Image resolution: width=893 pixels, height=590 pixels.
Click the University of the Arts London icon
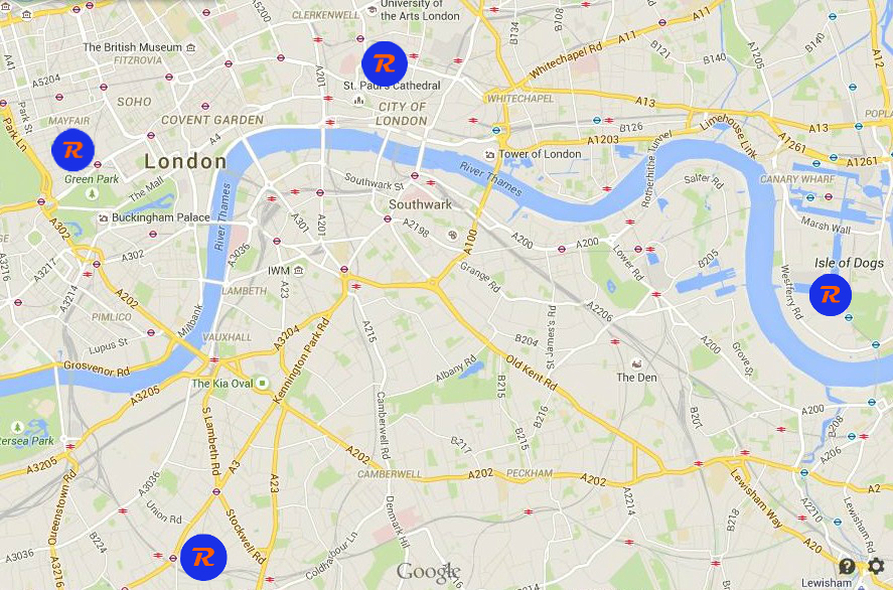(x=372, y=10)
